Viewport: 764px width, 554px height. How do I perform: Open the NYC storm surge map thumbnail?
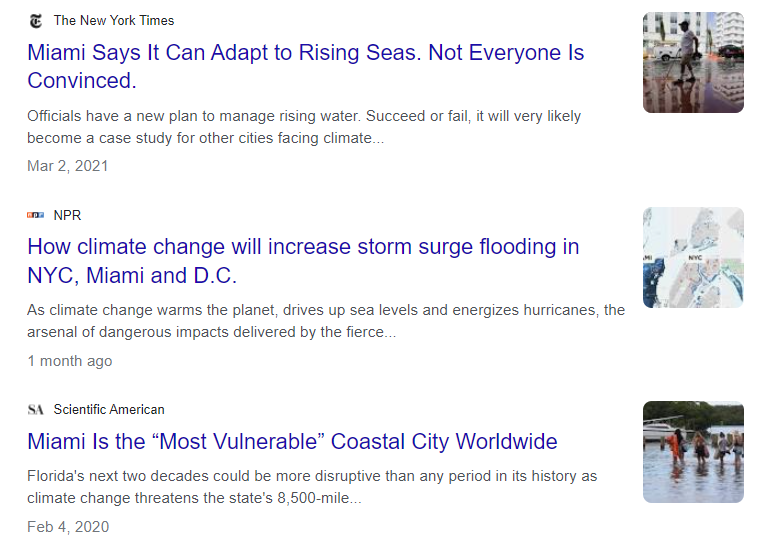tap(693, 257)
